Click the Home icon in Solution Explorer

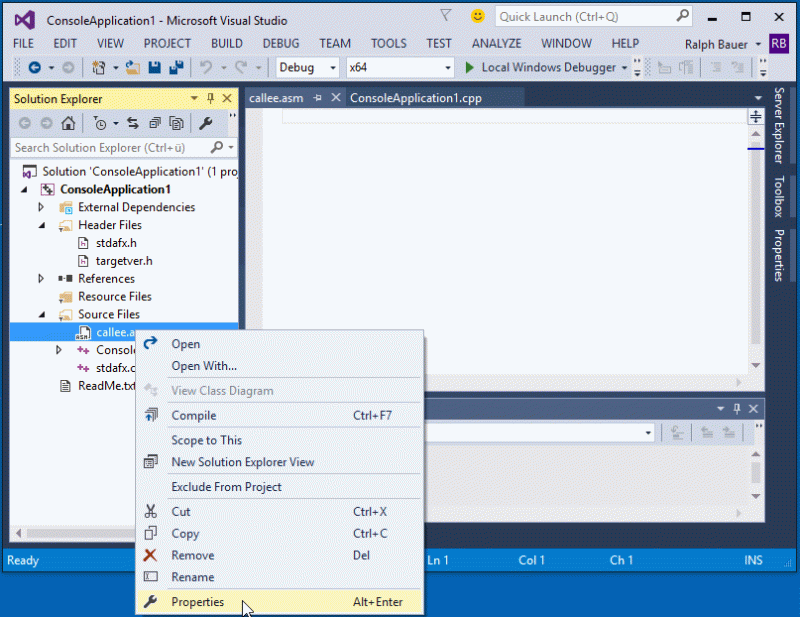tap(69, 122)
